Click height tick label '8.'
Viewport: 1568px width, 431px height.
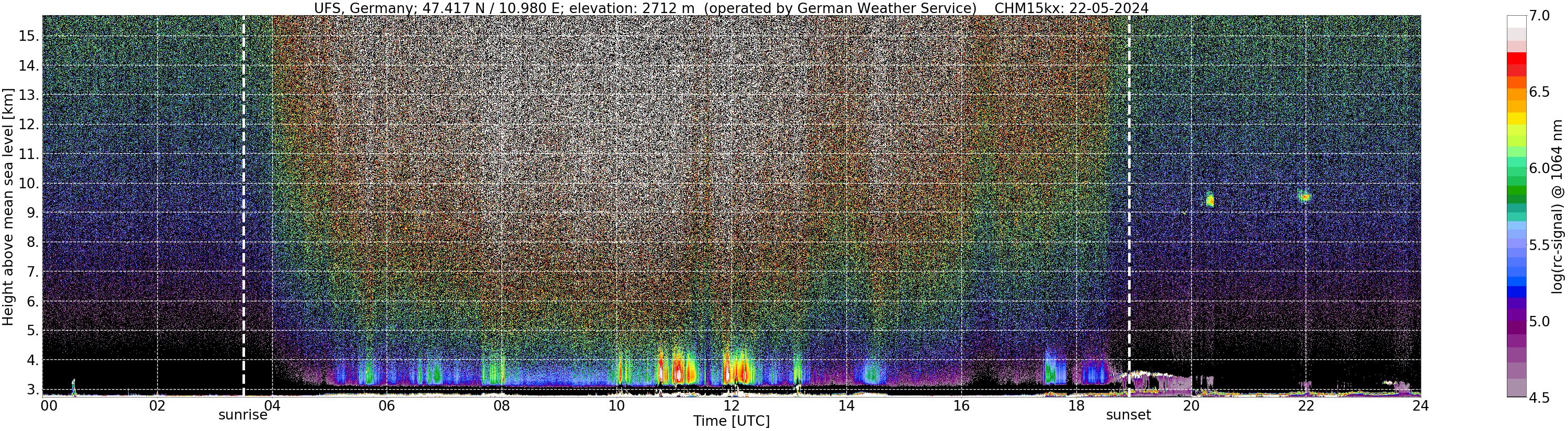point(32,243)
